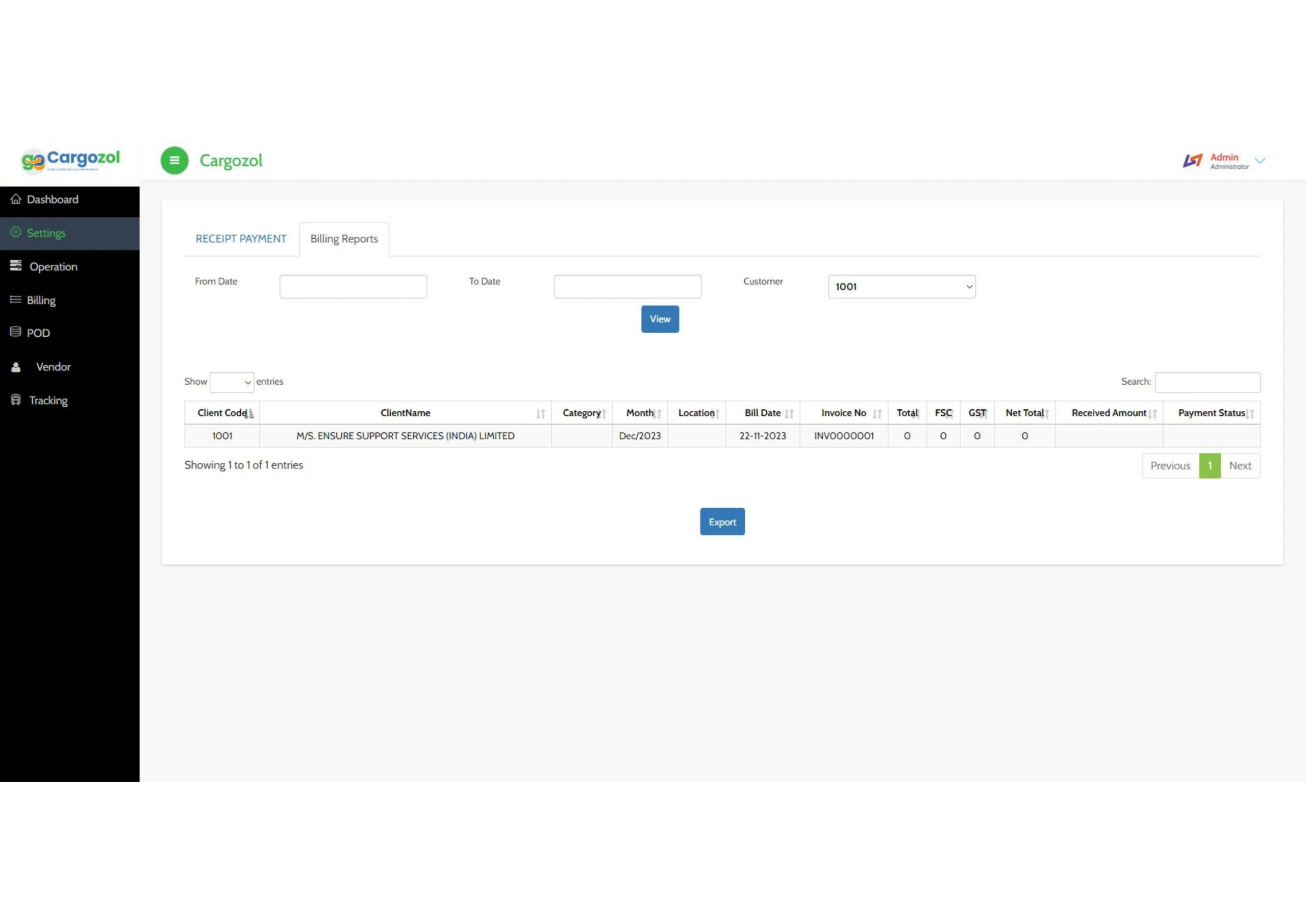Open the Customer dropdown showing 1001
Image resolution: width=1306 pixels, height=924 pixels.
point(901,287)
